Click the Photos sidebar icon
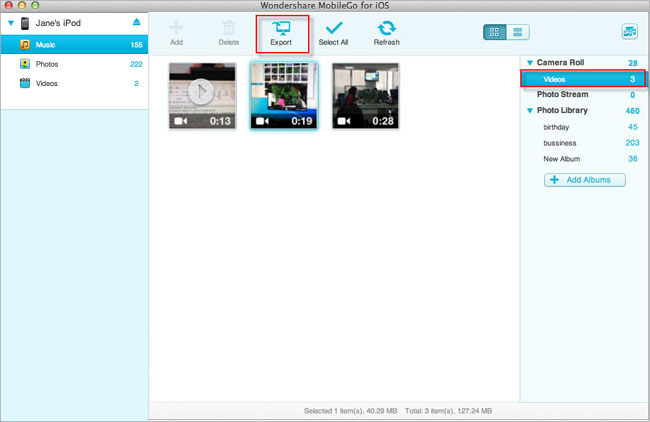Viewport: 650px width, 422px height. 25,64
